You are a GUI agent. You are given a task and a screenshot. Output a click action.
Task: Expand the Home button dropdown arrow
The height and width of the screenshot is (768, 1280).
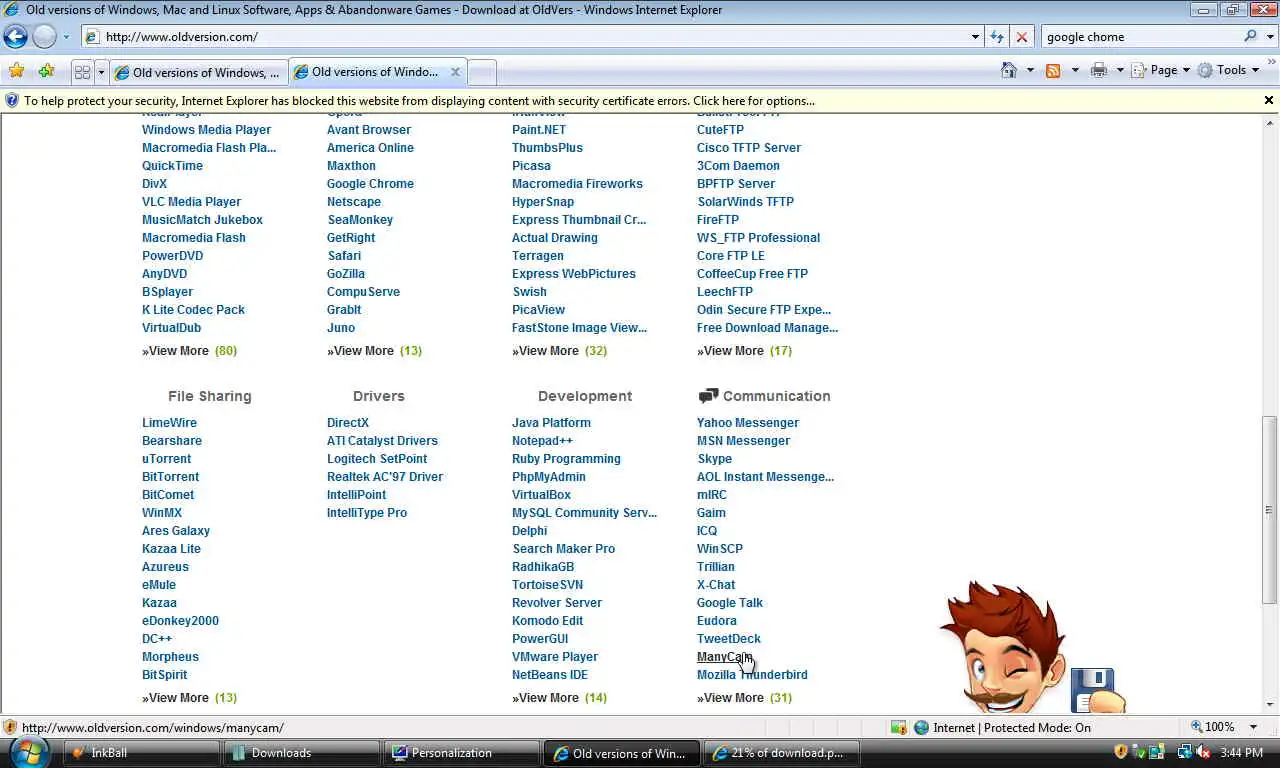tap(1030, 70)
